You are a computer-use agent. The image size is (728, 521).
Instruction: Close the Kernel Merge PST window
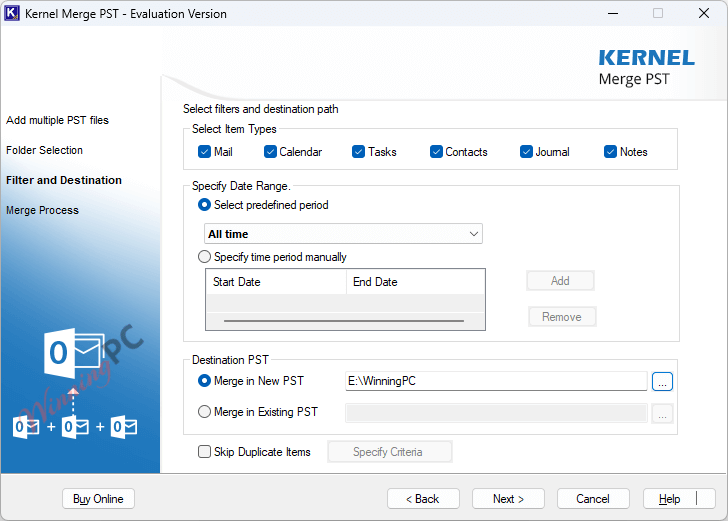point(704,13)
